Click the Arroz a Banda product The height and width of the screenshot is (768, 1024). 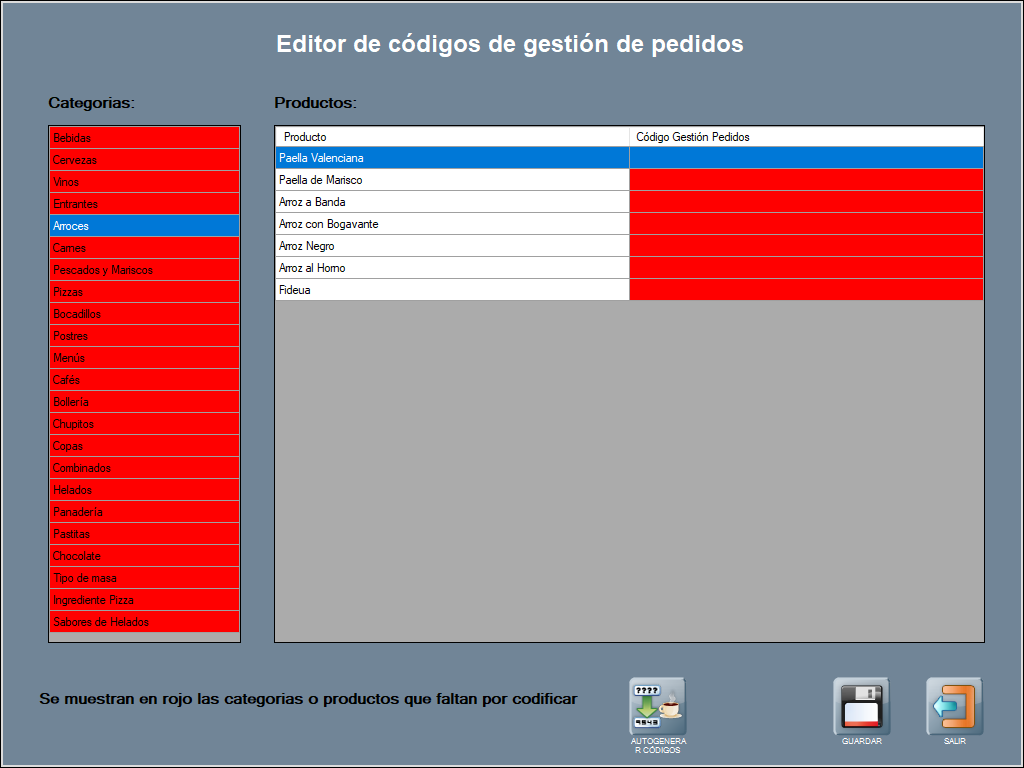point(452,202)
